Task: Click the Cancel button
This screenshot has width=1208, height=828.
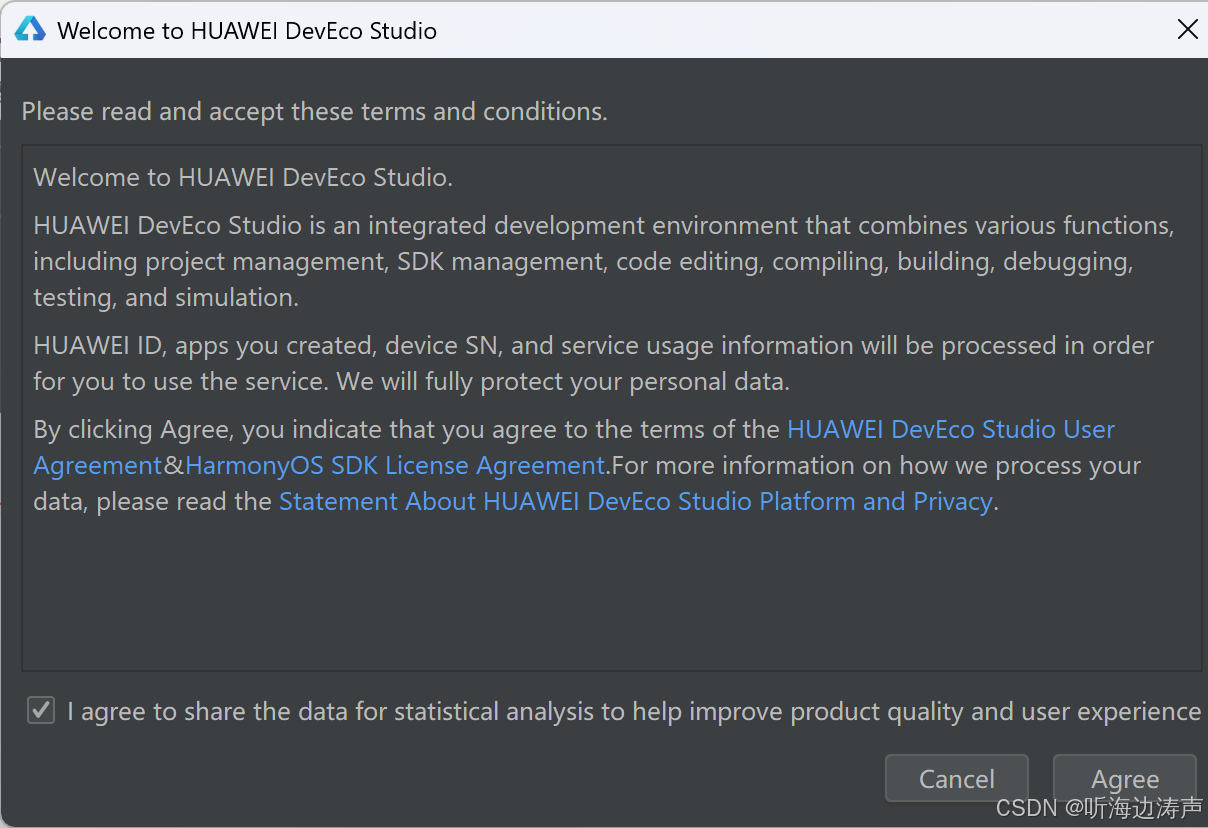Action: (957, 779)
